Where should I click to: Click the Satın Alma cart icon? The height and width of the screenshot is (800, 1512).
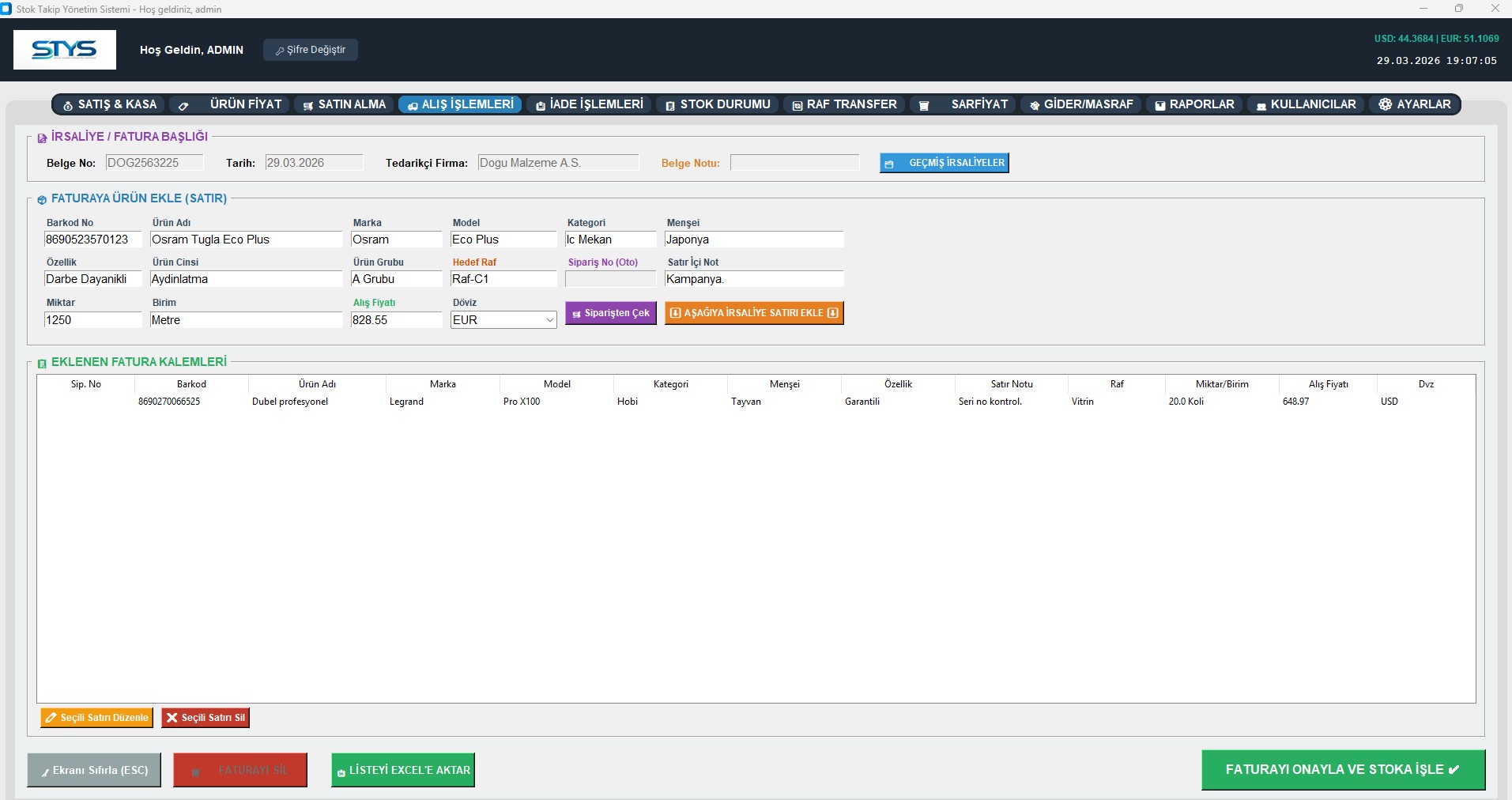[x=308, y=105]
